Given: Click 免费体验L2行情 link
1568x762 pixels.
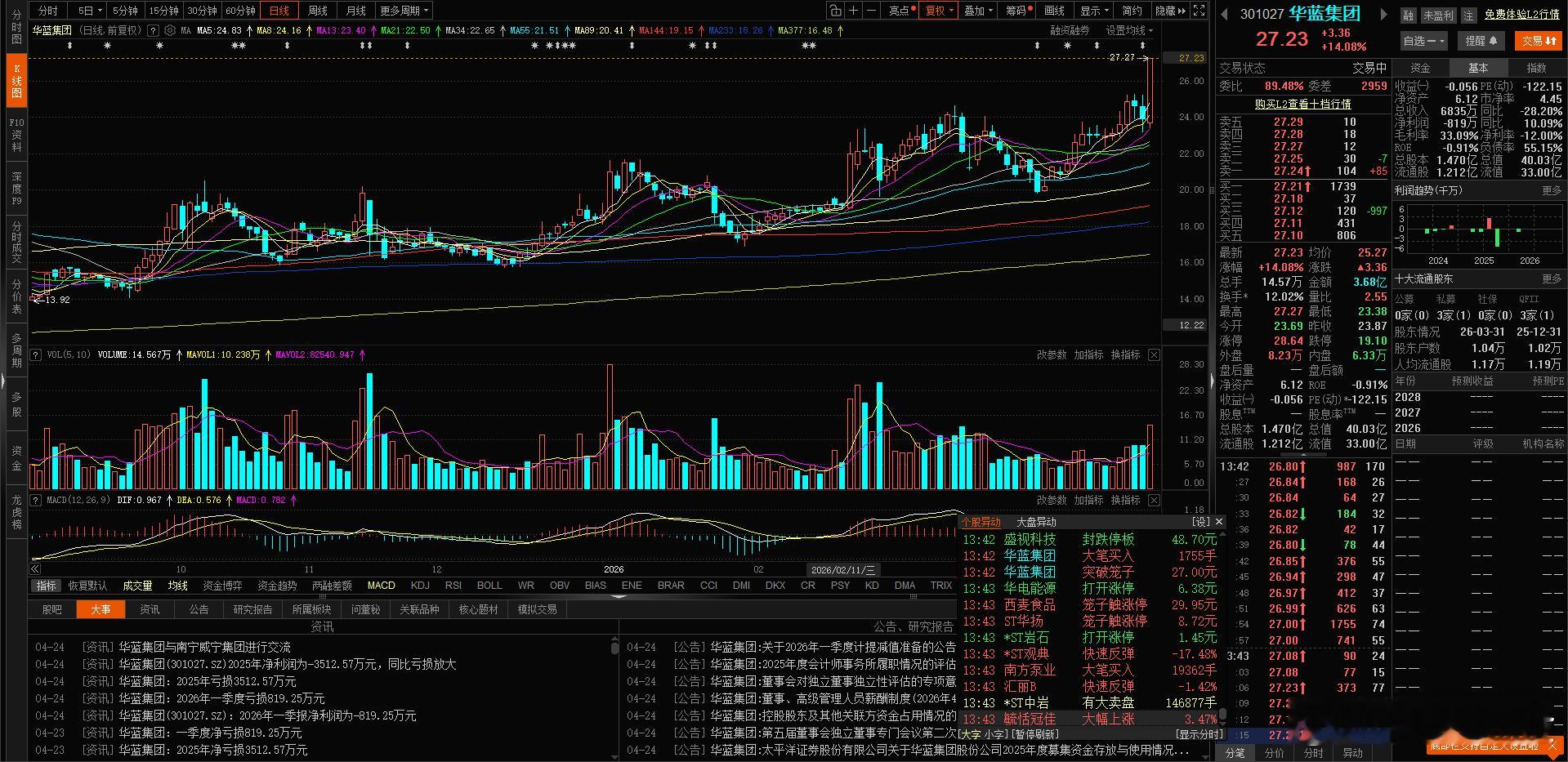Looking at the screenshot, I should click(x=1521, y=15).
